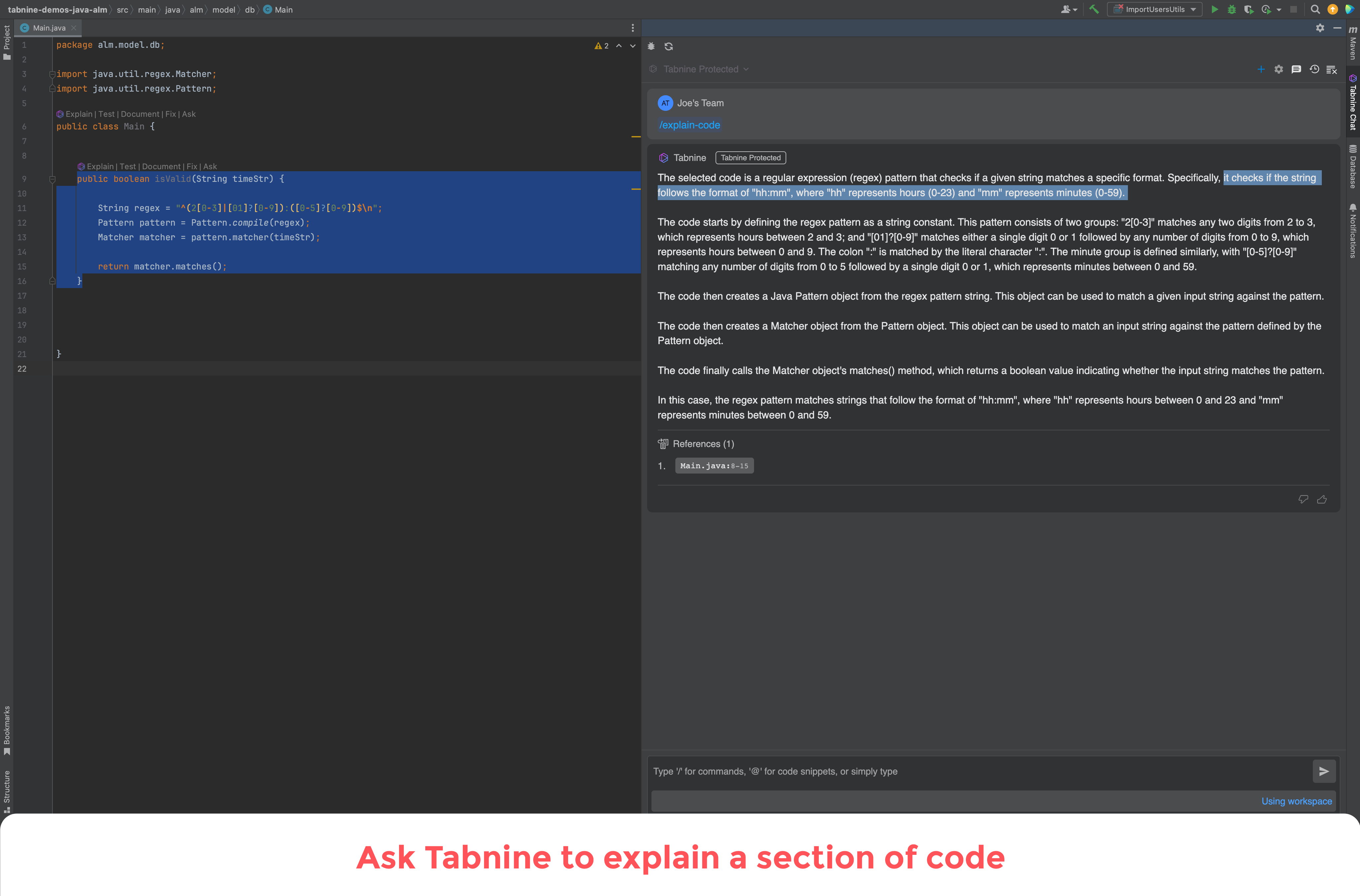
Task: Click Explain above the isValid method
Action: coord(100,167)
